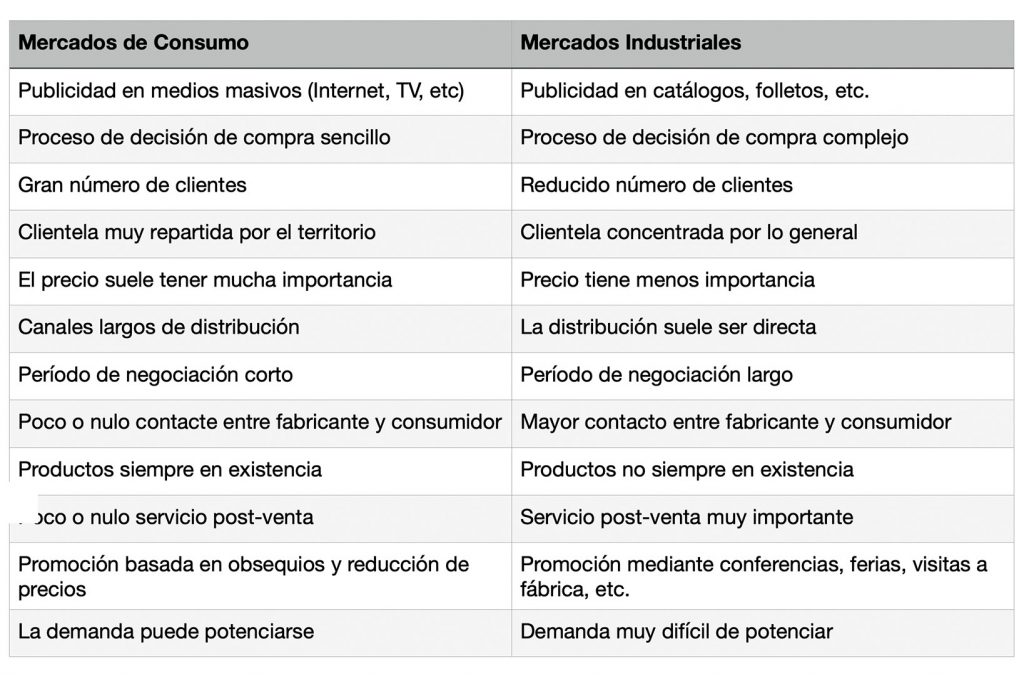
Task: Select the "Reducido número de clientes" cell
Action: 656,185
